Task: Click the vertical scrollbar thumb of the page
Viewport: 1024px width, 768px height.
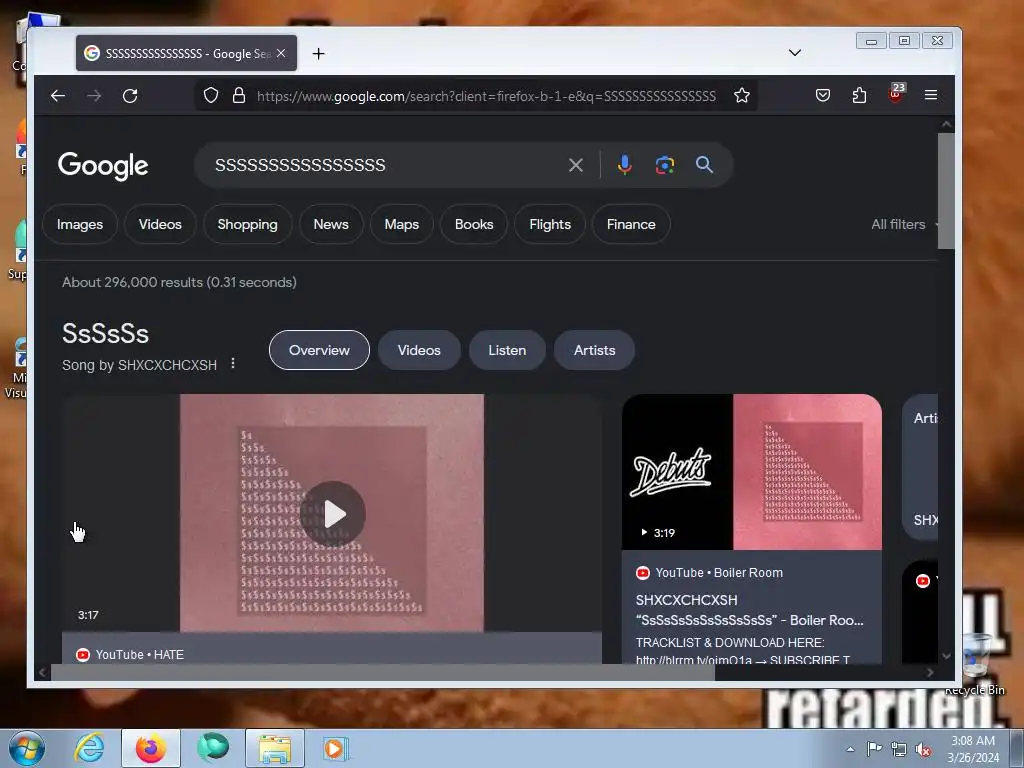Action: 946,191
